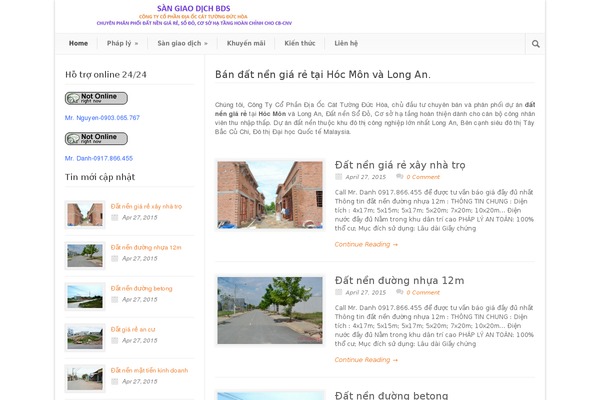This screenshot has height=400, width=600.
Task: Open sidebar link Đất giá rẻ an cư
Action: pos(133,329)
